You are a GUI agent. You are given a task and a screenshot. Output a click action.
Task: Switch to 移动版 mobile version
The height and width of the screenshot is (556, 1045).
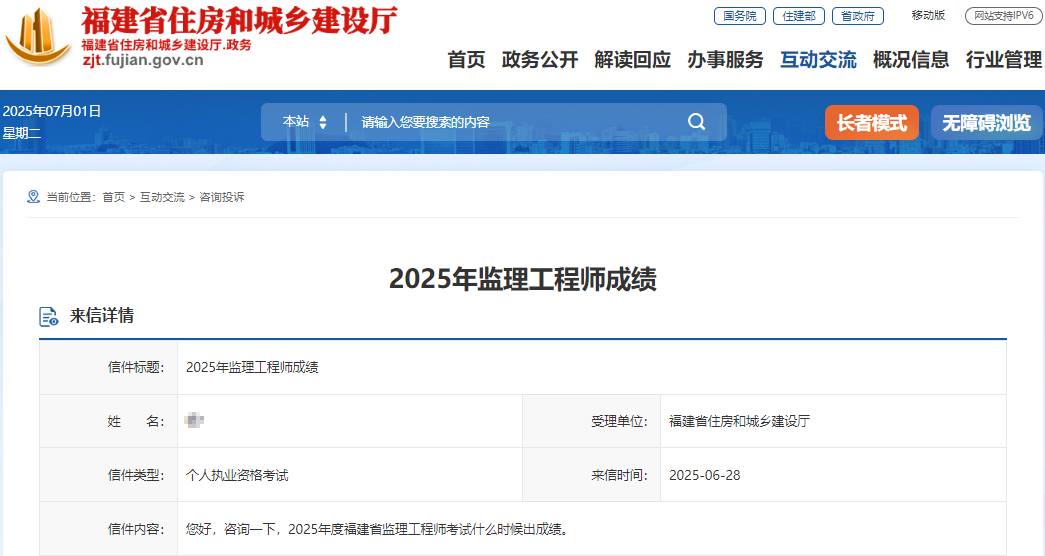coord(928,16)
